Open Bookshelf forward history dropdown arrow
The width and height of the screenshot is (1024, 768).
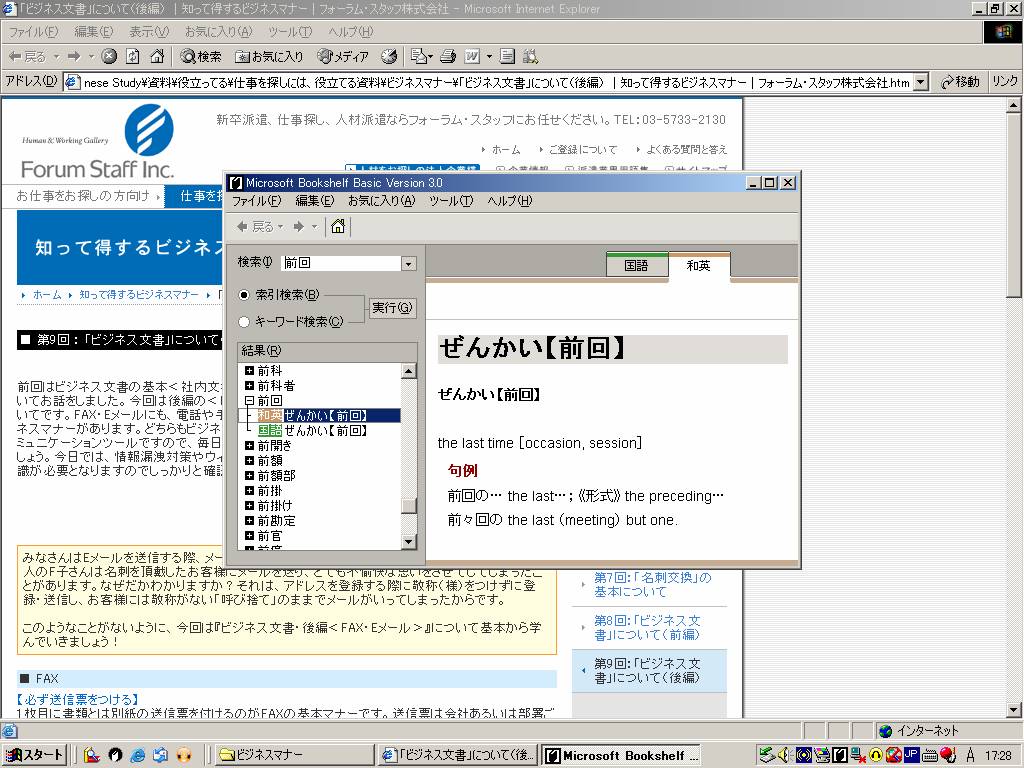pos(314,227)
